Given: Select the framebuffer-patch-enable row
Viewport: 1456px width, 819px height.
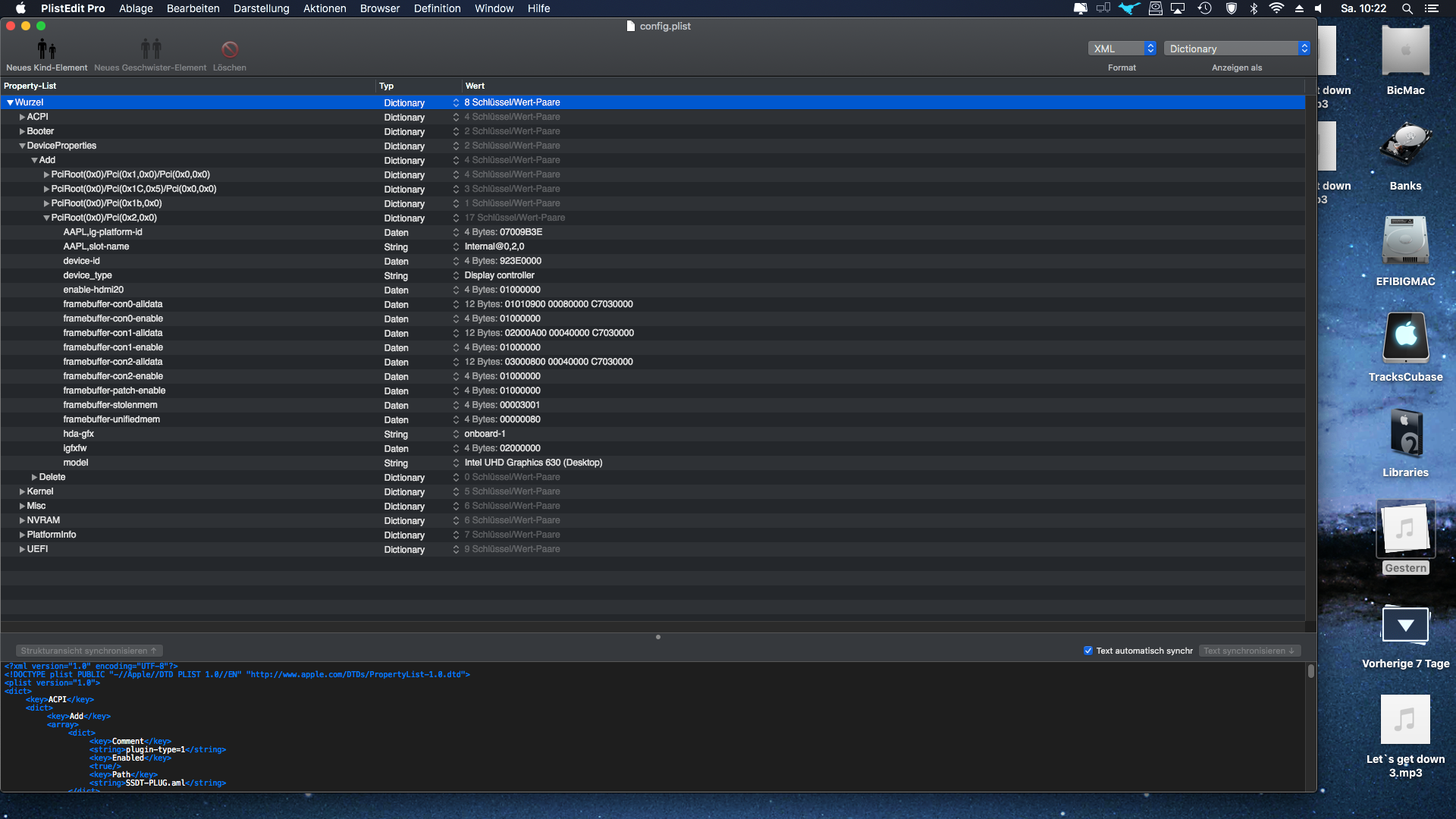Looking at the screenshot, I should click(114, 391).
